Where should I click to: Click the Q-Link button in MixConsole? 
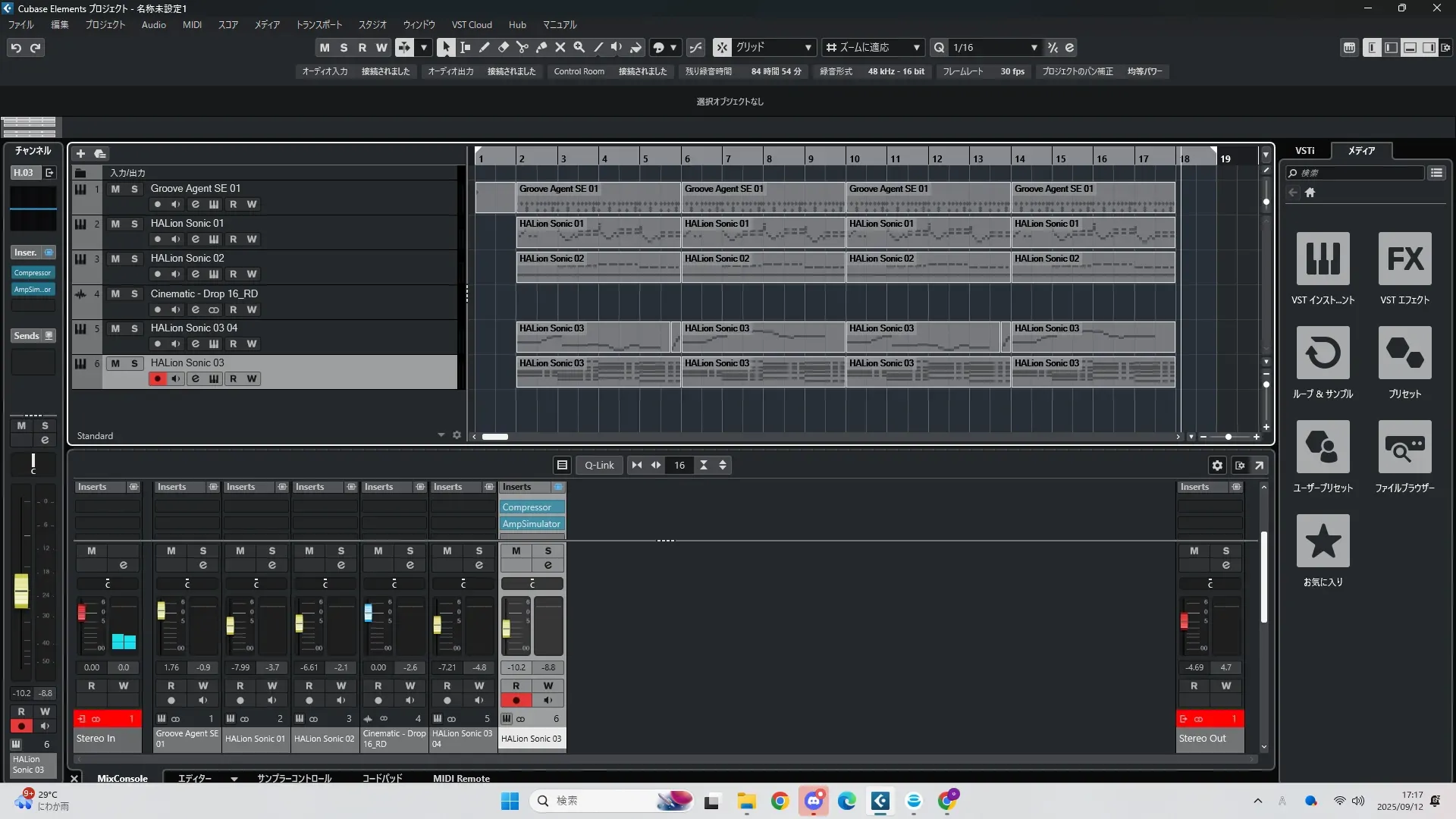click(599, 466)
